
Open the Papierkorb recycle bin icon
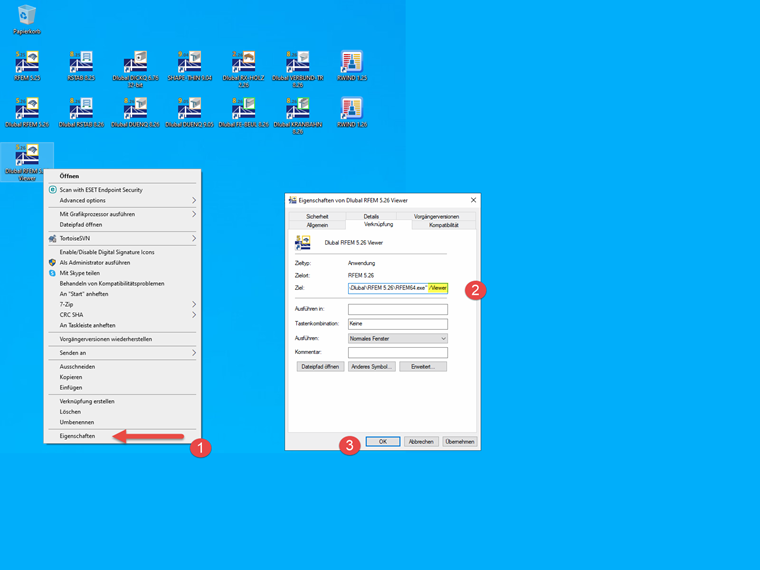27,19
